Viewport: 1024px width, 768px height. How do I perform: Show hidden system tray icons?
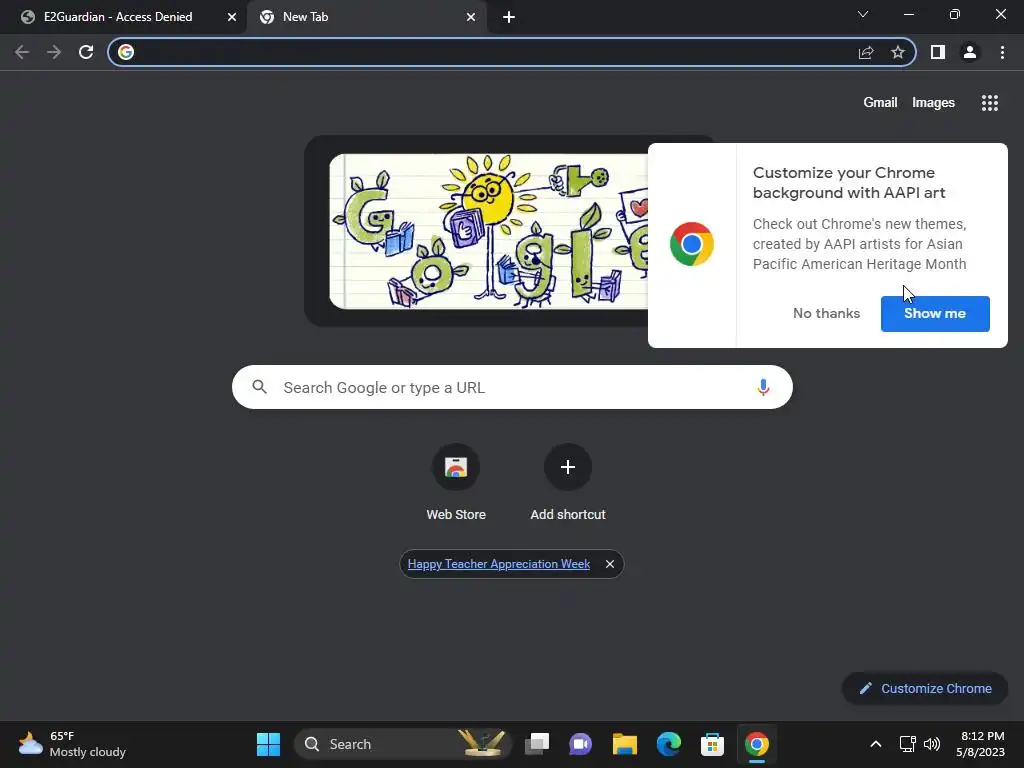click(876, 744)
